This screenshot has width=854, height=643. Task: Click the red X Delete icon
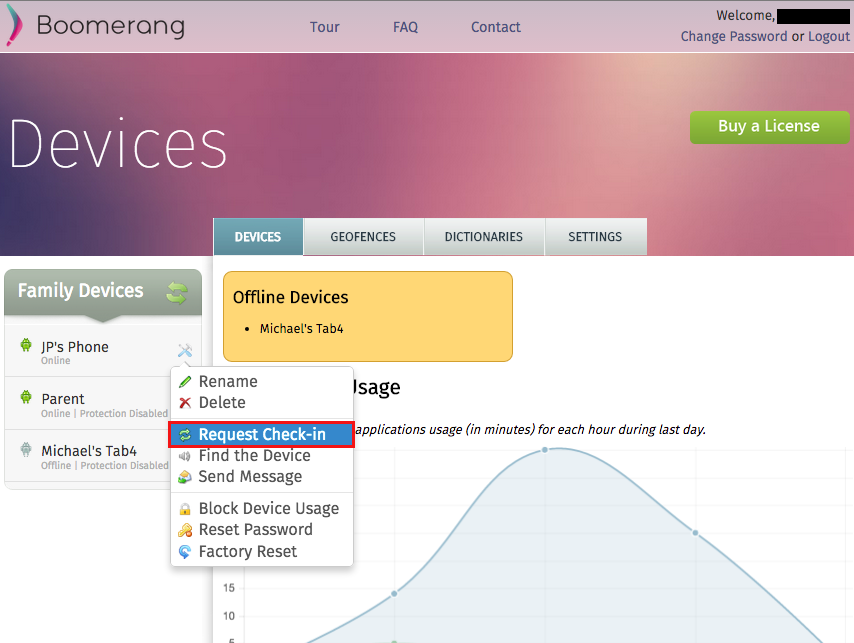(185, 403)
